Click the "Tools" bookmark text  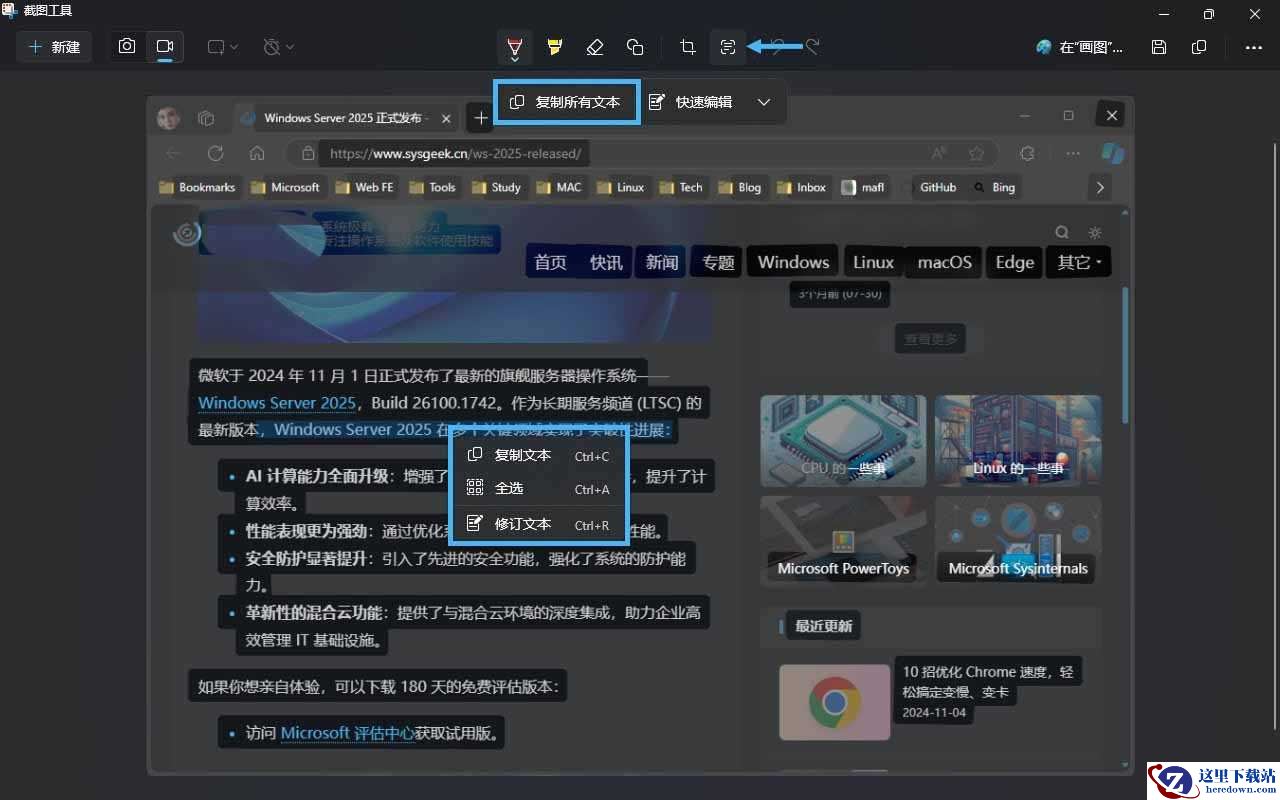pyautogui.click(x=442, y=187)
